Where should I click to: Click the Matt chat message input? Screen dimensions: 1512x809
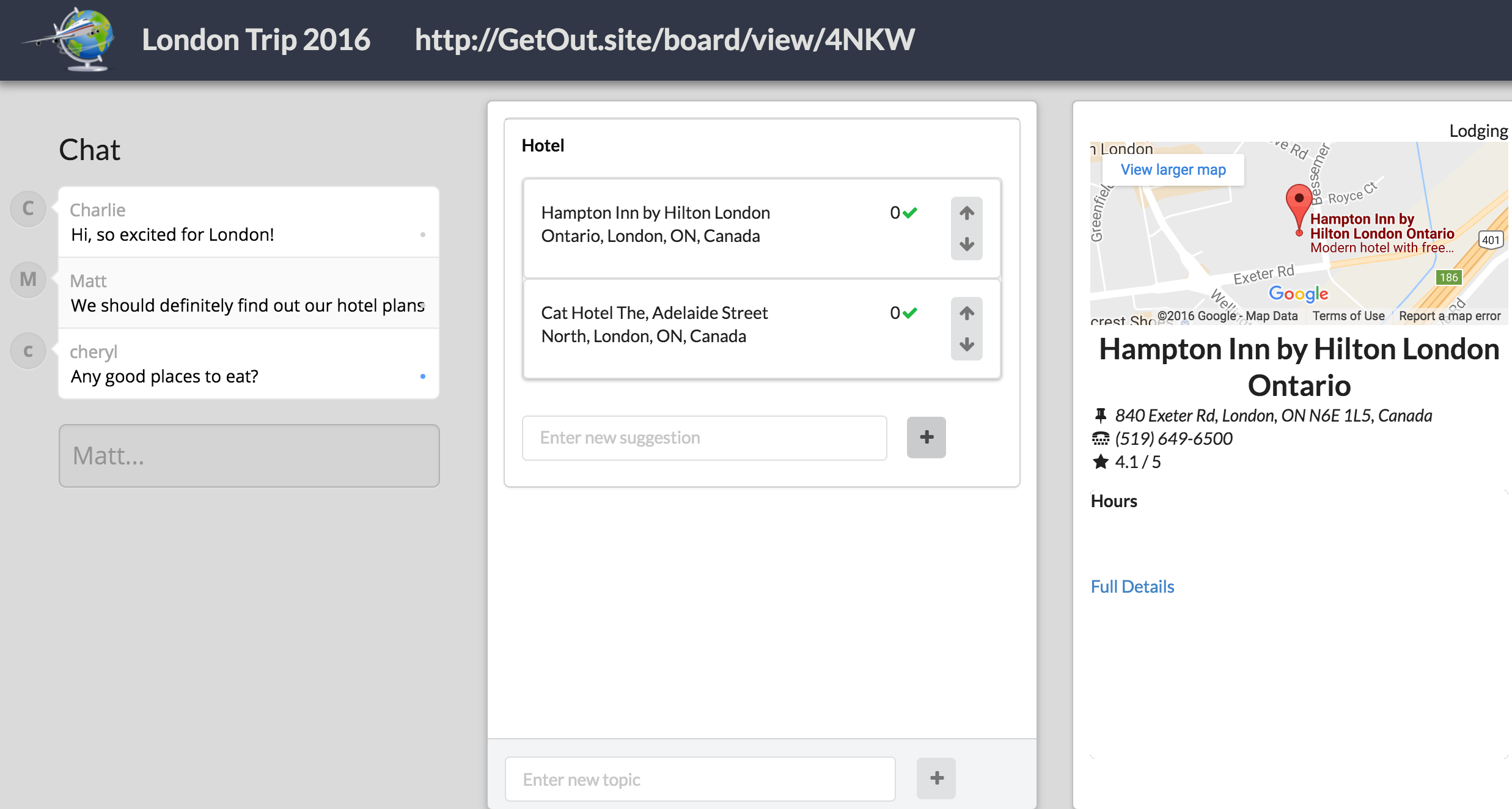pos(249,456)
